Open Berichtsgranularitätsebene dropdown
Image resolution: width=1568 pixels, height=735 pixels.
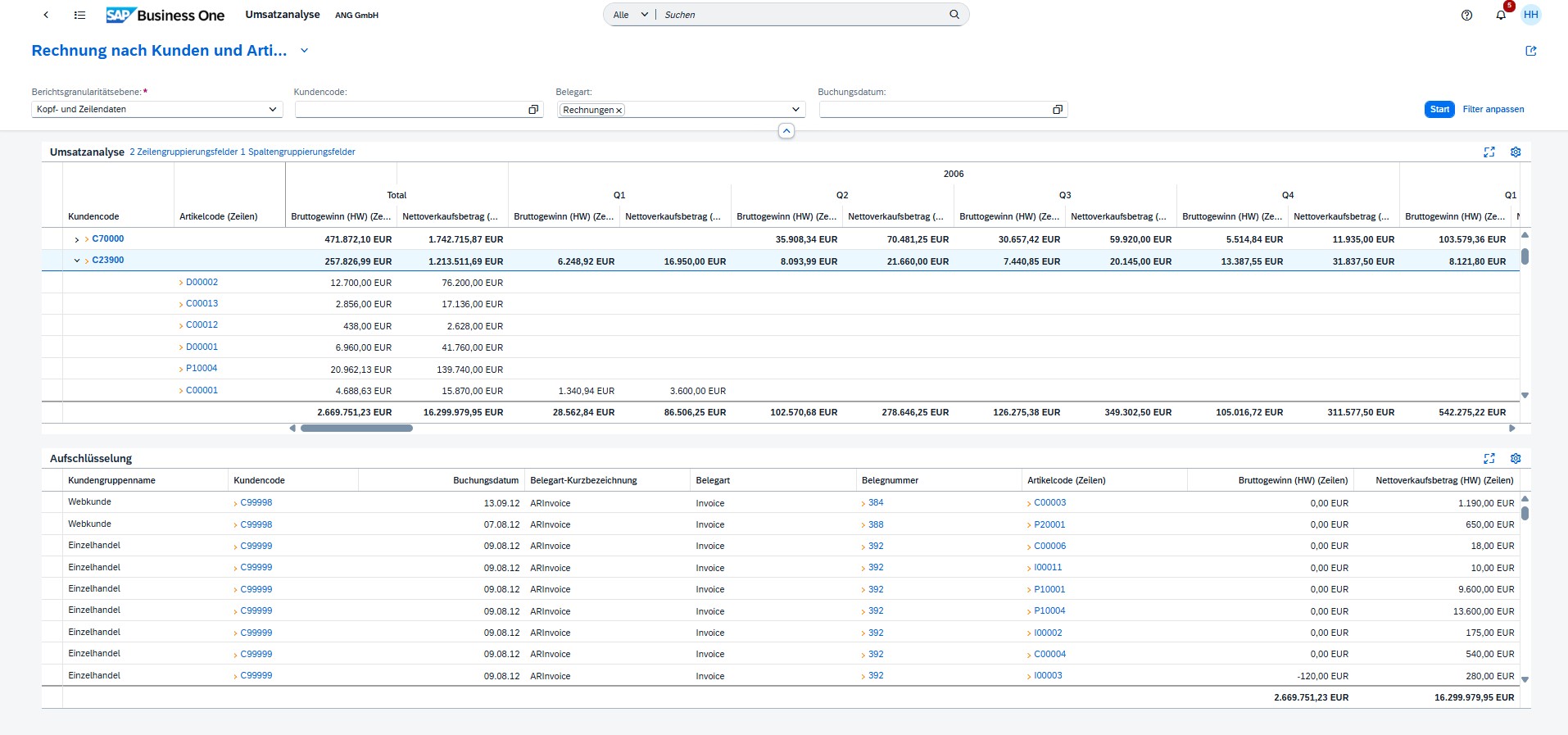(273, 110)
